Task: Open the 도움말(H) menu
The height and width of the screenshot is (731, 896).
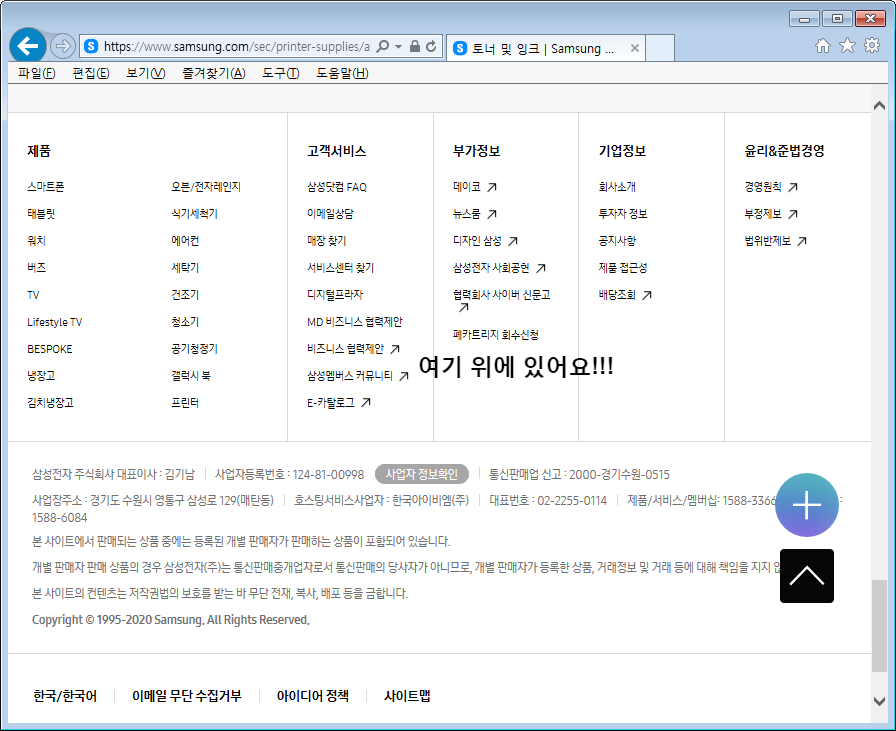Action: click(342, 73)
